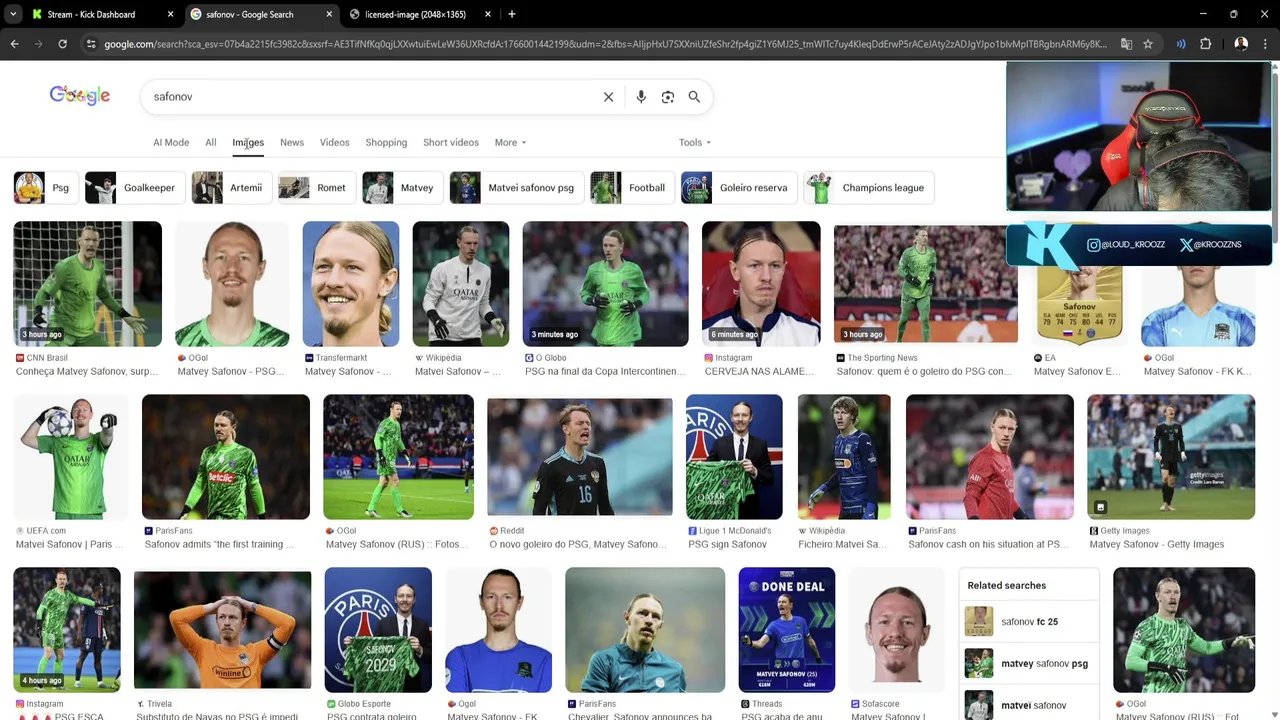Click related search safonov fc 25
Screen dimensions: 1280x720
tap(1029, 622)
